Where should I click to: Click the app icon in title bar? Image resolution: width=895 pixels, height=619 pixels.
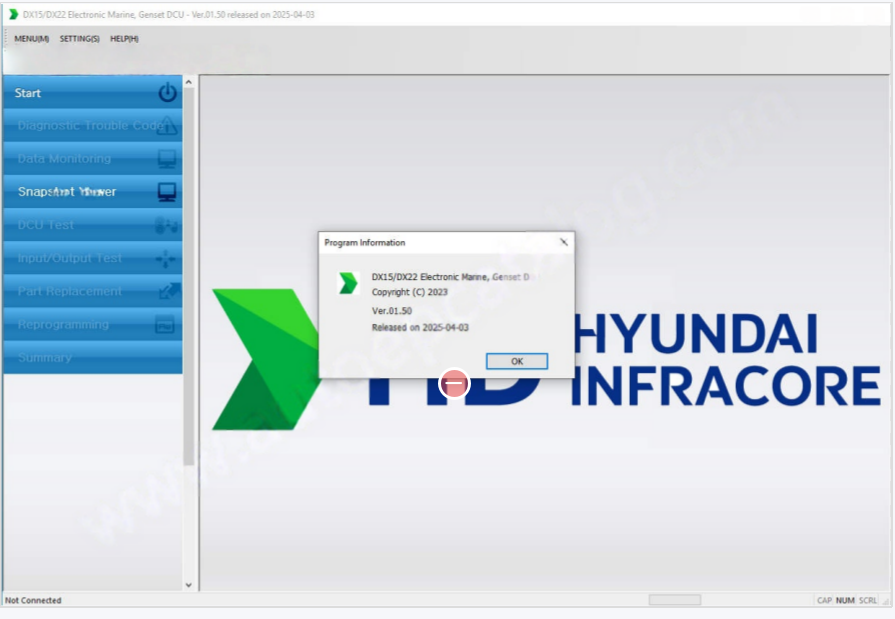(13, 14)
